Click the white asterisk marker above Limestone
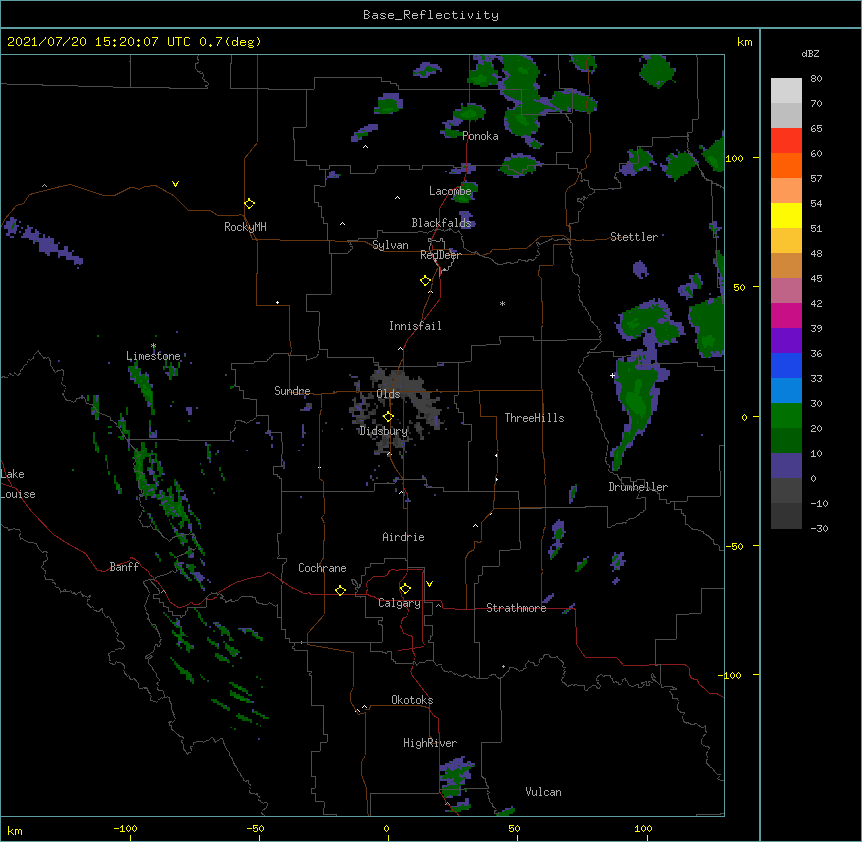Viewport: 862px width, 842px height. point(153,346)
